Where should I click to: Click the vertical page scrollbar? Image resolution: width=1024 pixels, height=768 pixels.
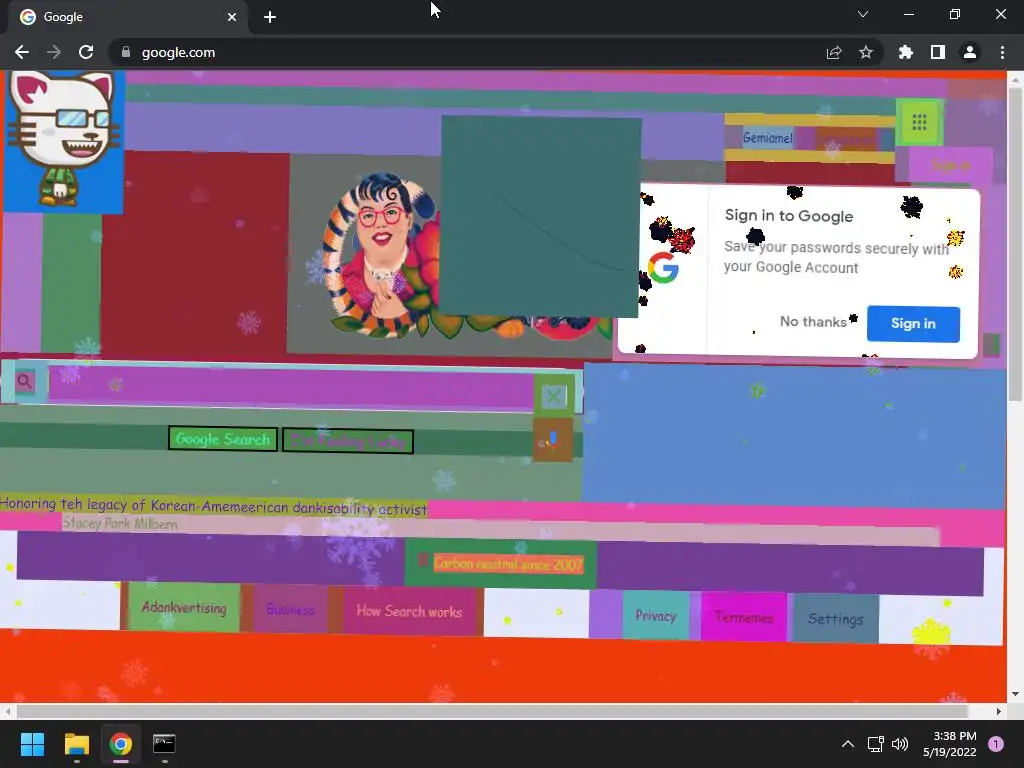point(1016,242)
